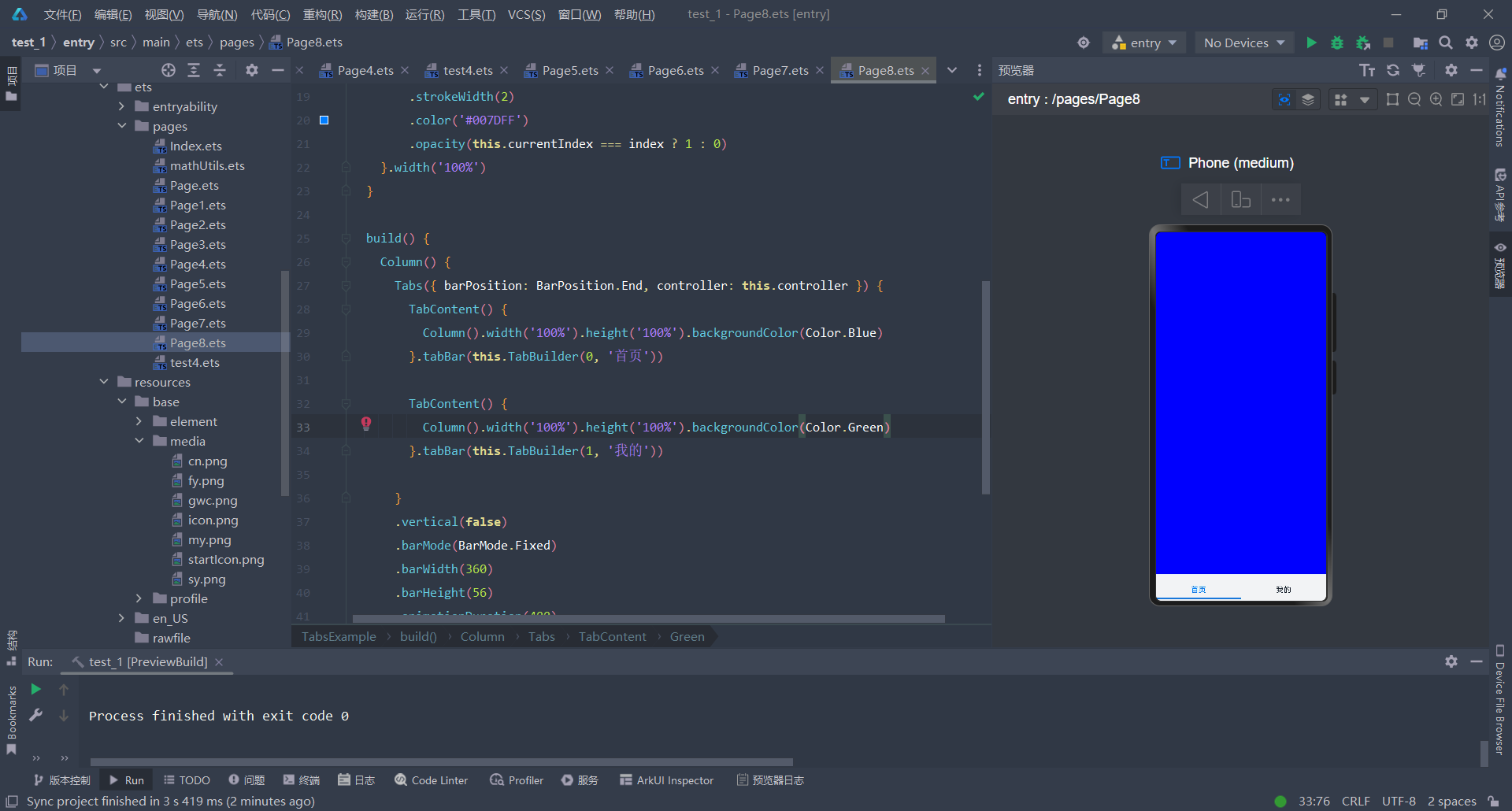Refresh the previewer panel
The height and width of the screenshot is (811, 1512).
point(1393,70)
